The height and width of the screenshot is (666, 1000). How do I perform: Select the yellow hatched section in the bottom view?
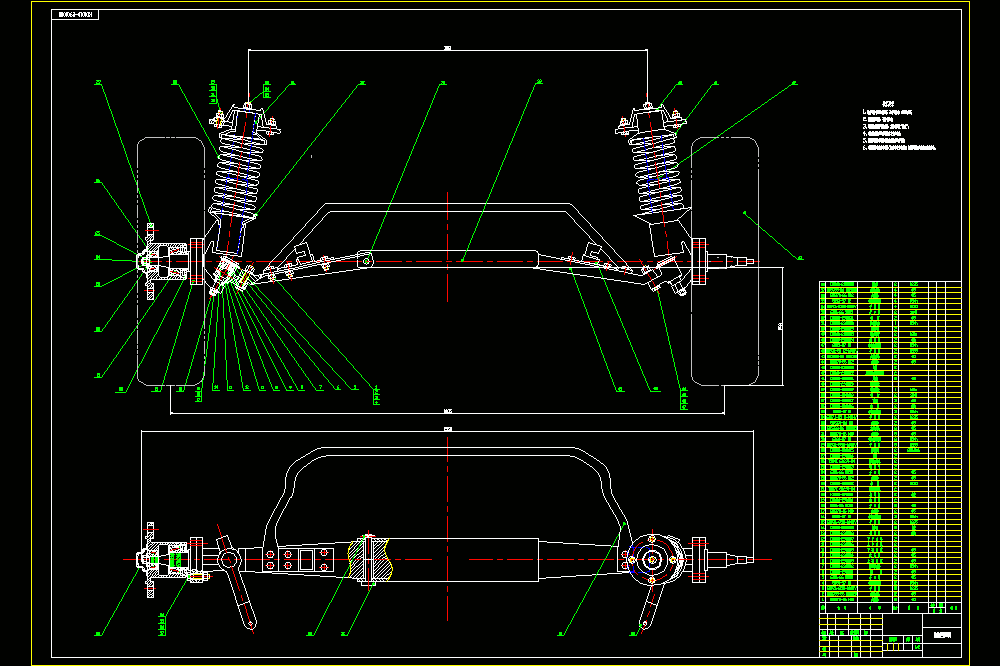tap(369, 559)
